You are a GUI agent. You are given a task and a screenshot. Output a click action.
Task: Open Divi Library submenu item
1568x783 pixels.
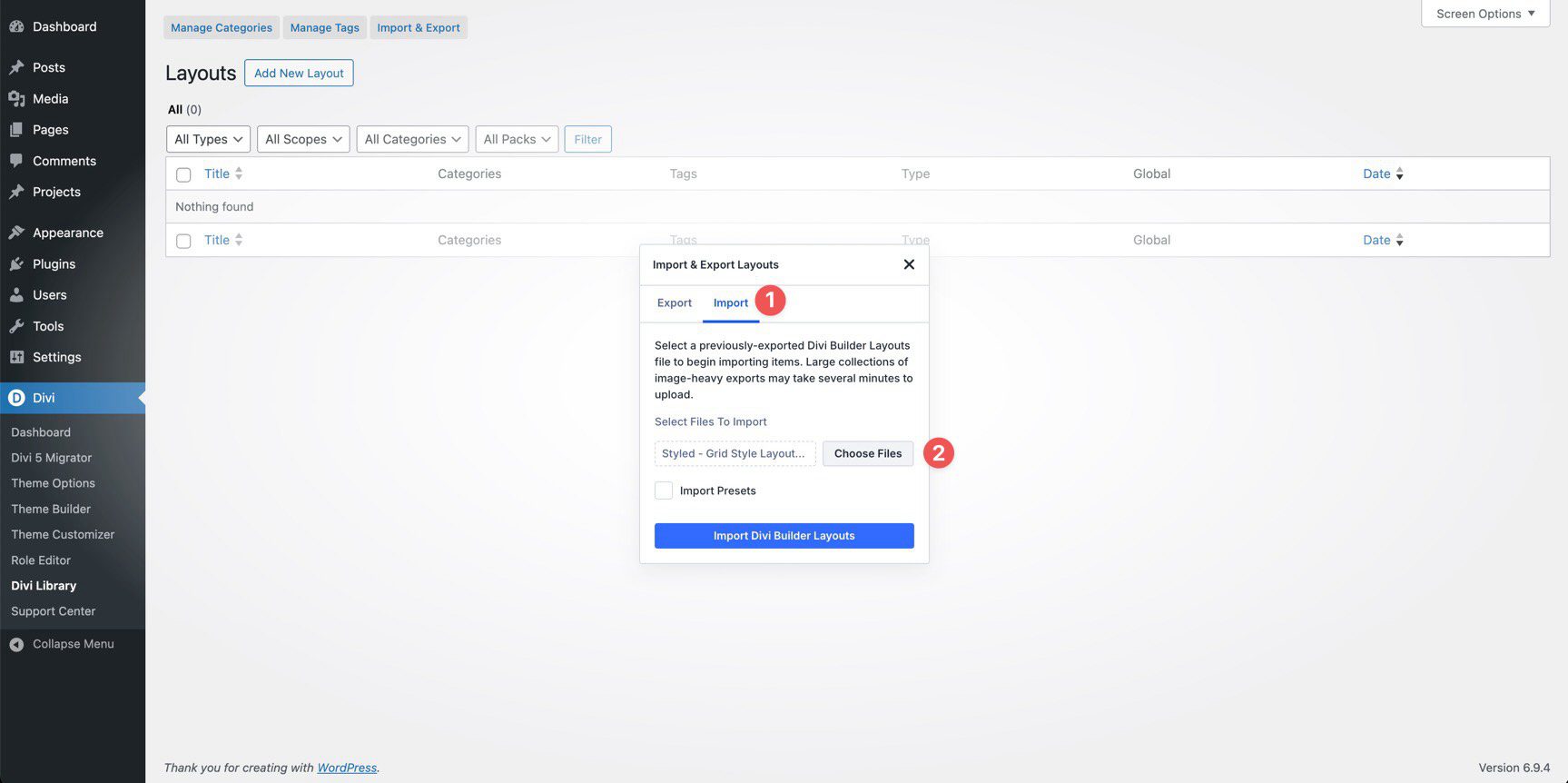(x=44, y=586)
